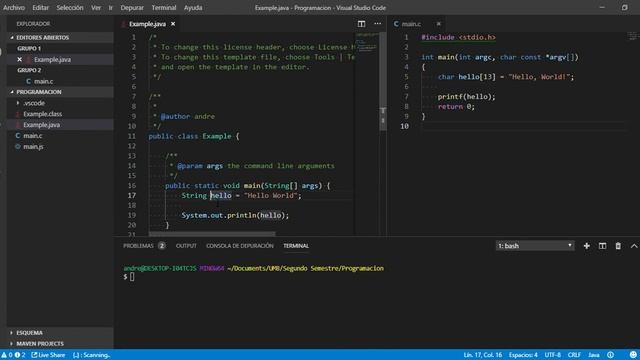
Task: Split the terminal panel
Action: (602, 246)
